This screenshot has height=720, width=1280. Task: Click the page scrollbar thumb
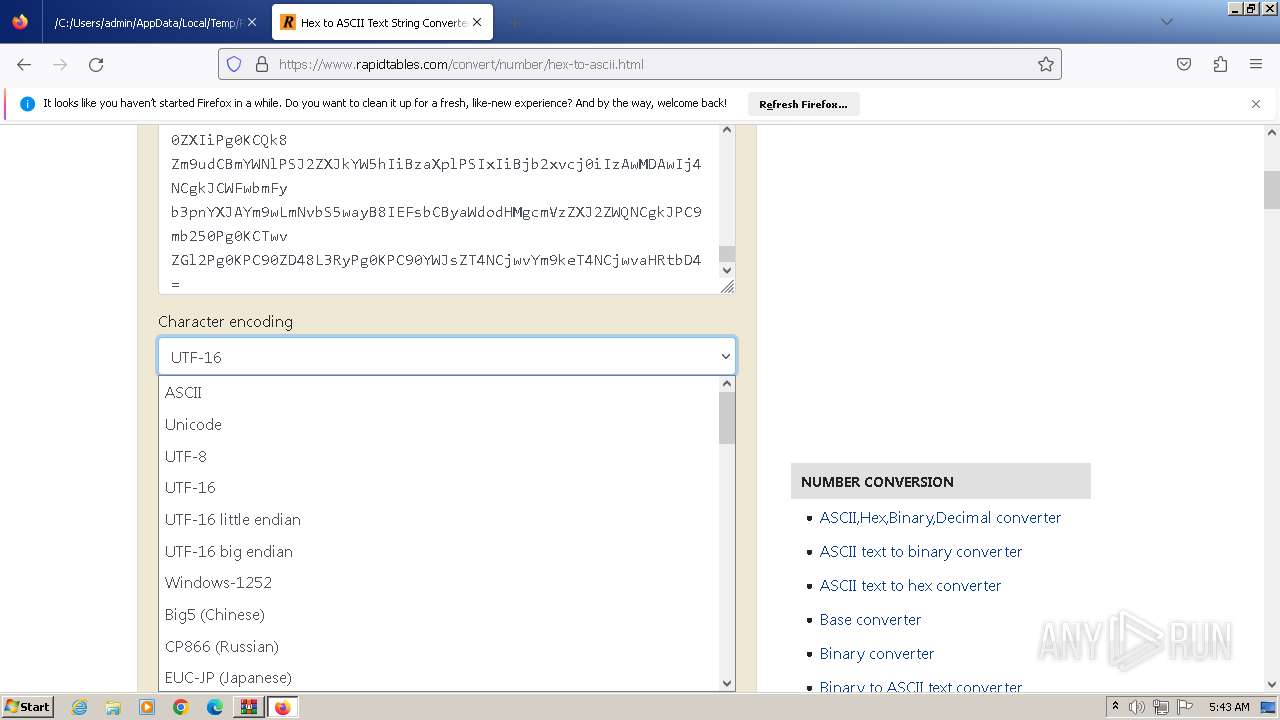(1272, 190)
